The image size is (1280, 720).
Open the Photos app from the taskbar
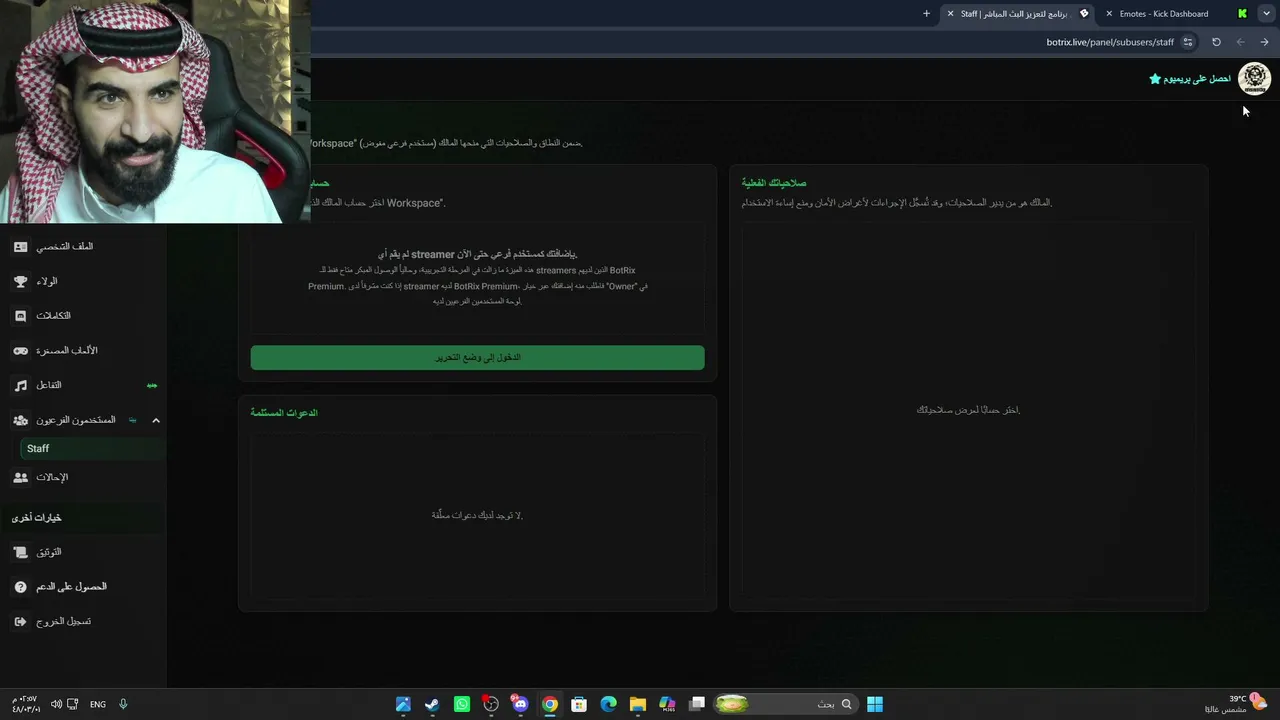pos(403,704)
